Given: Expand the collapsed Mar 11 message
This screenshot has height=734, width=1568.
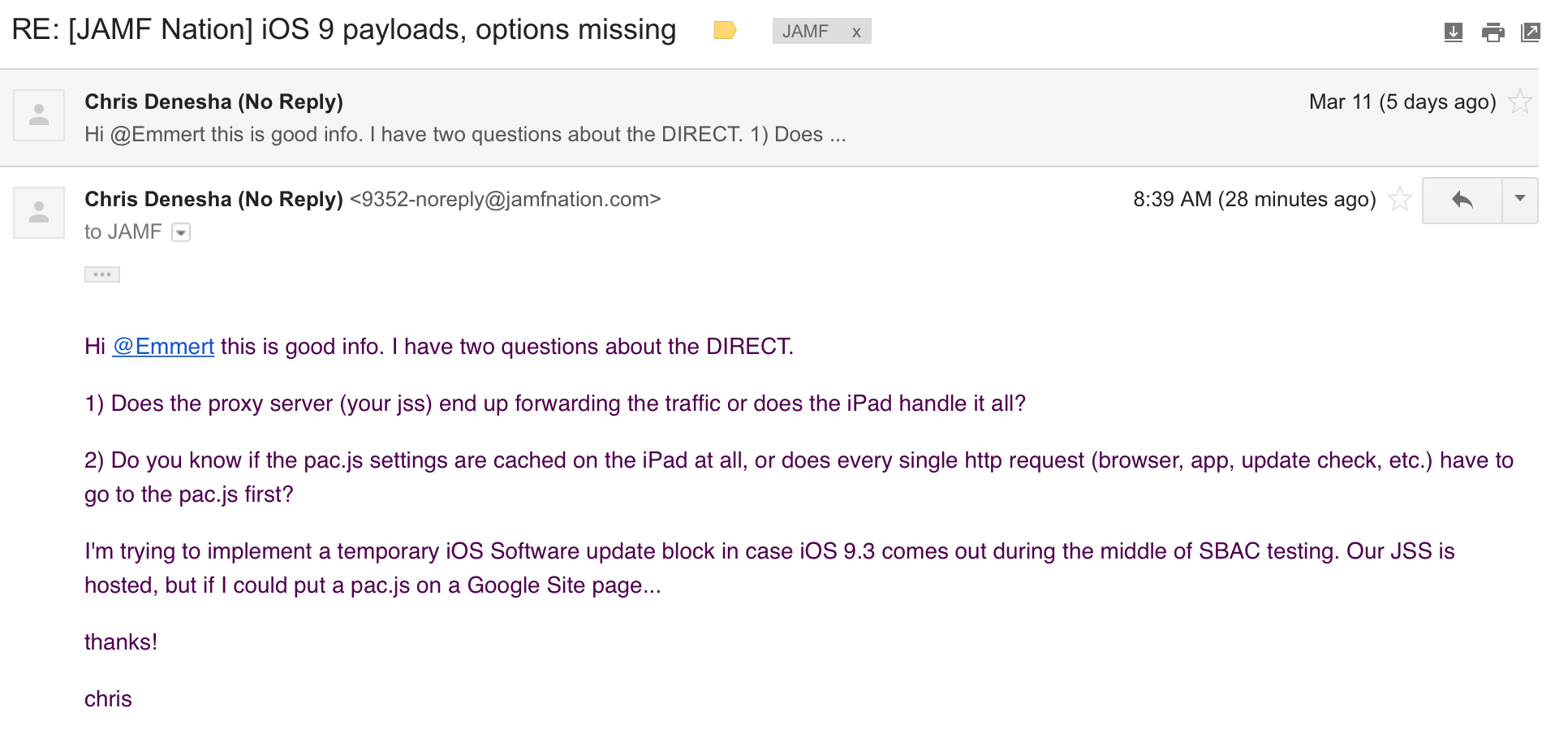Looking at the screenshot, I should pyautogui.click(x=769, y=118).
